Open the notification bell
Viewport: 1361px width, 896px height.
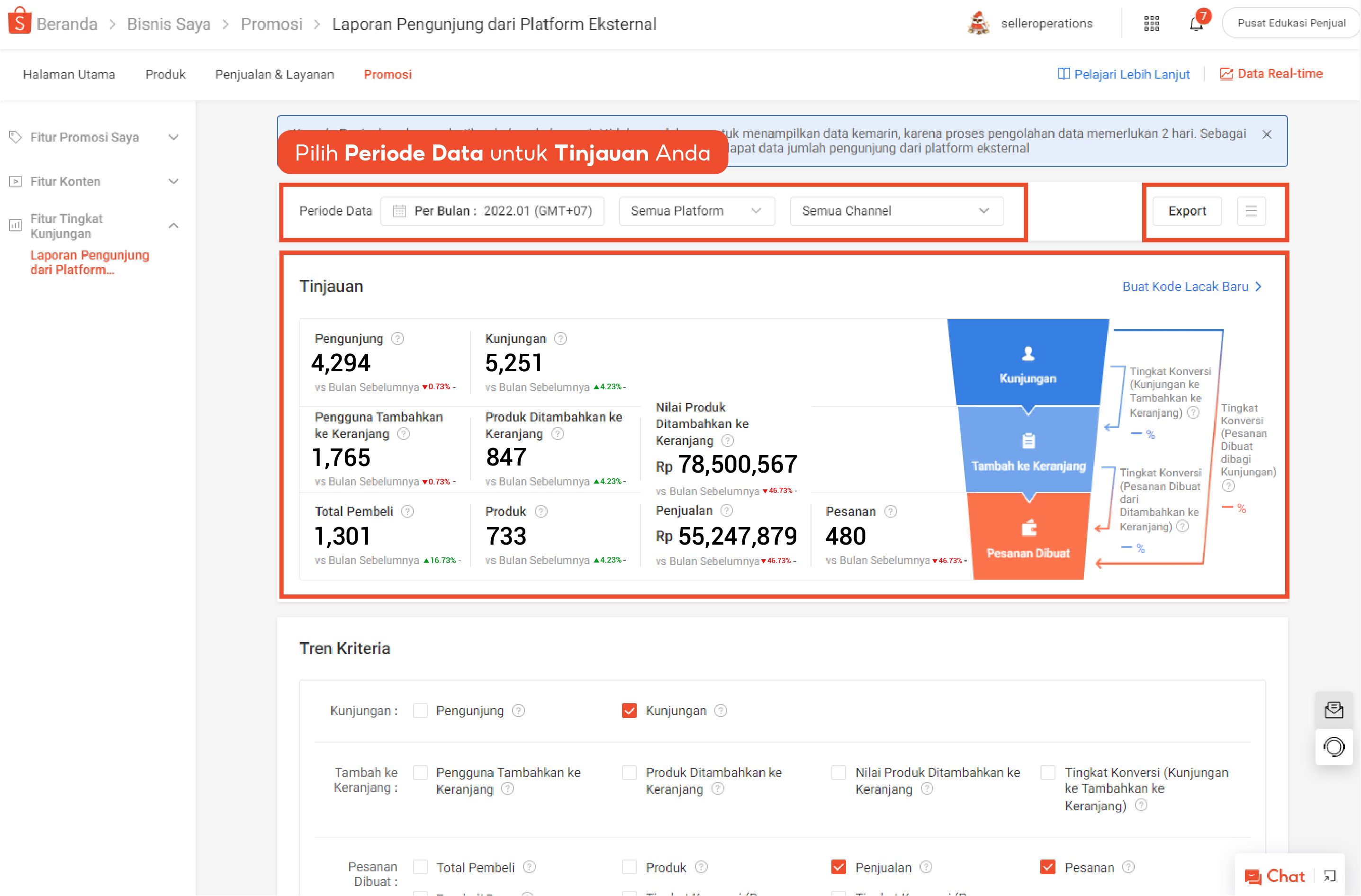pyautogui.click(x=1196, y=24)
